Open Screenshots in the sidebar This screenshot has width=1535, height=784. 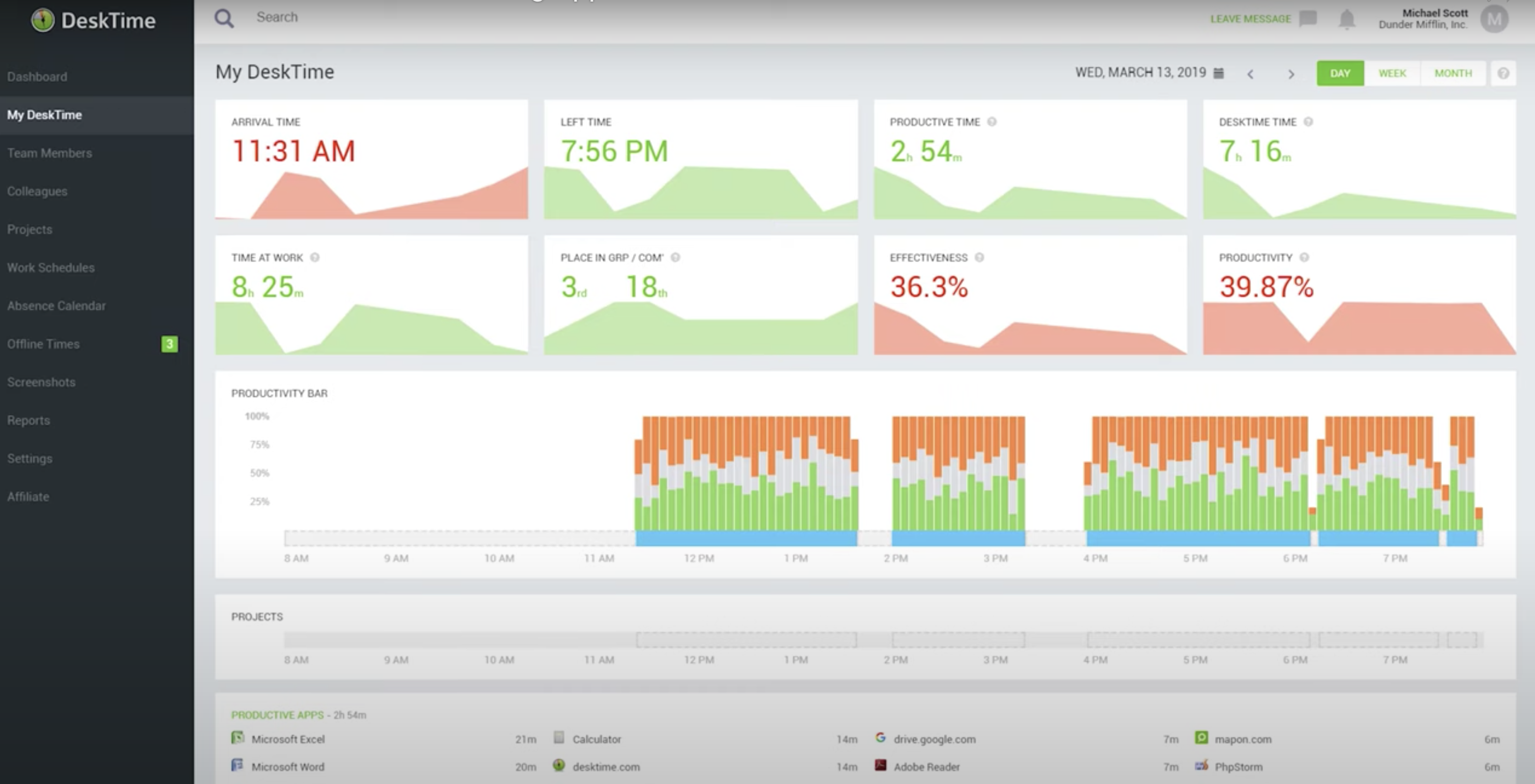click(x=42, y=382)
